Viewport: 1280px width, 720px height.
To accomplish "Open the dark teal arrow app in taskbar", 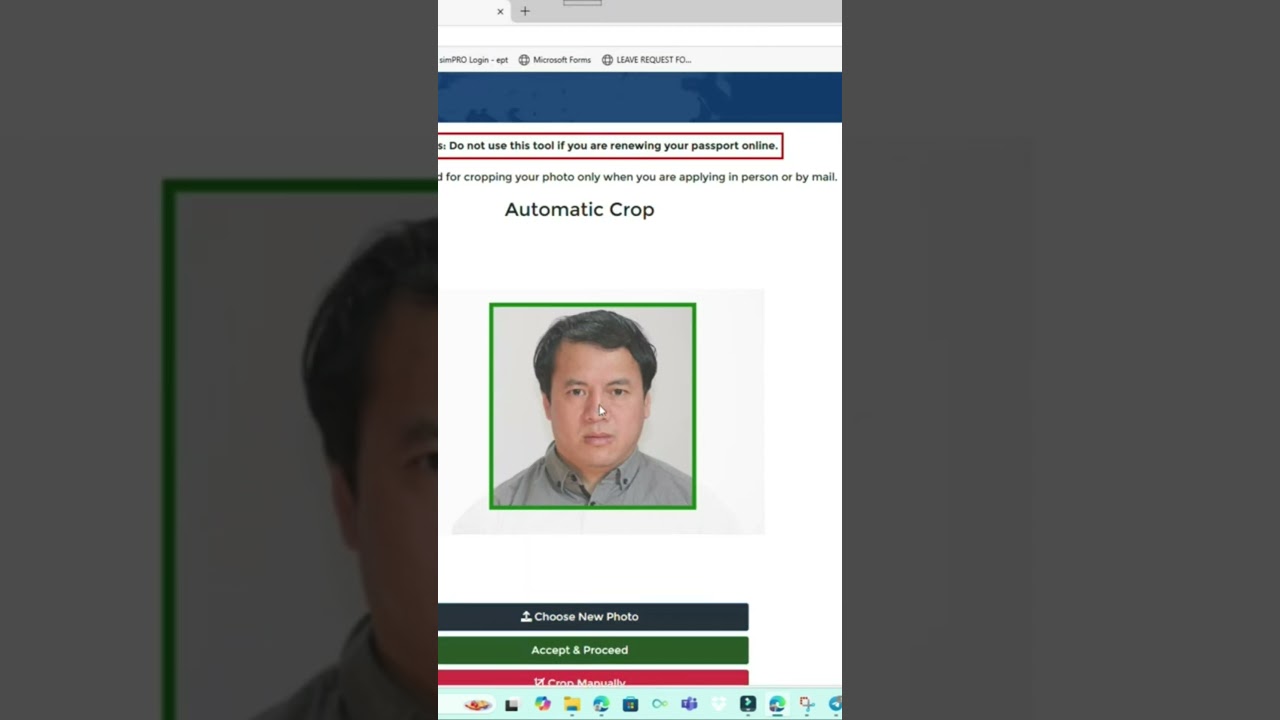I will [x=748, y=704].
